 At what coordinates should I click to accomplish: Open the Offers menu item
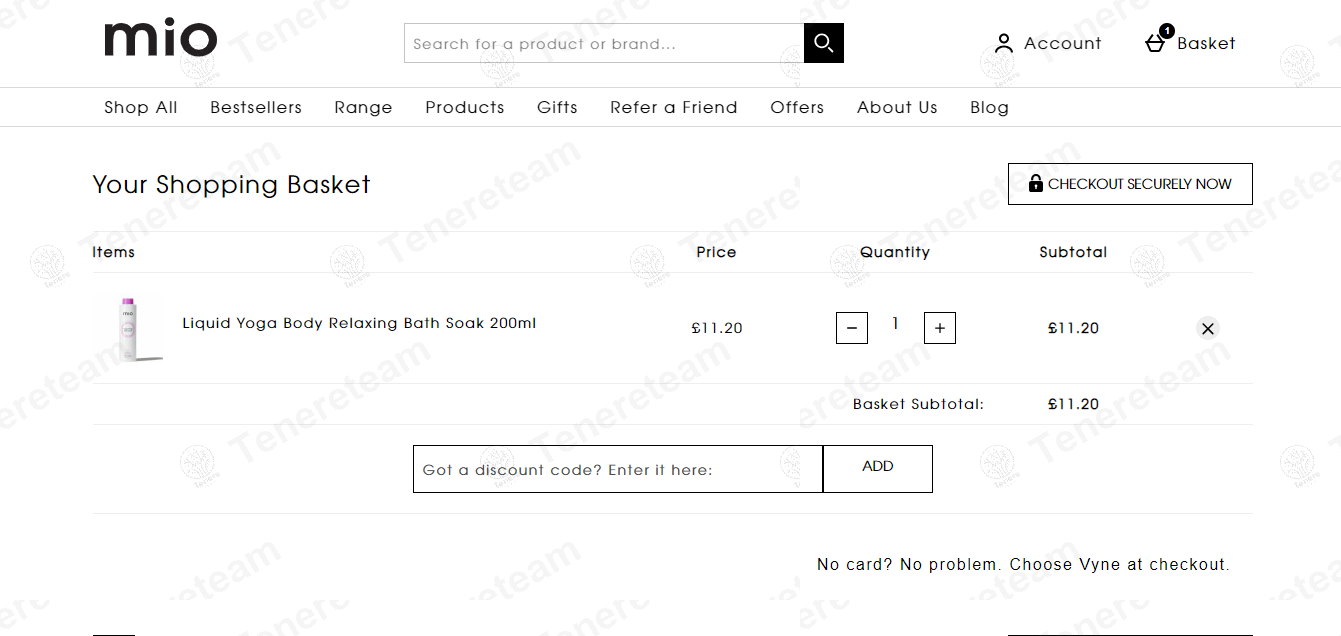(797, 107)
